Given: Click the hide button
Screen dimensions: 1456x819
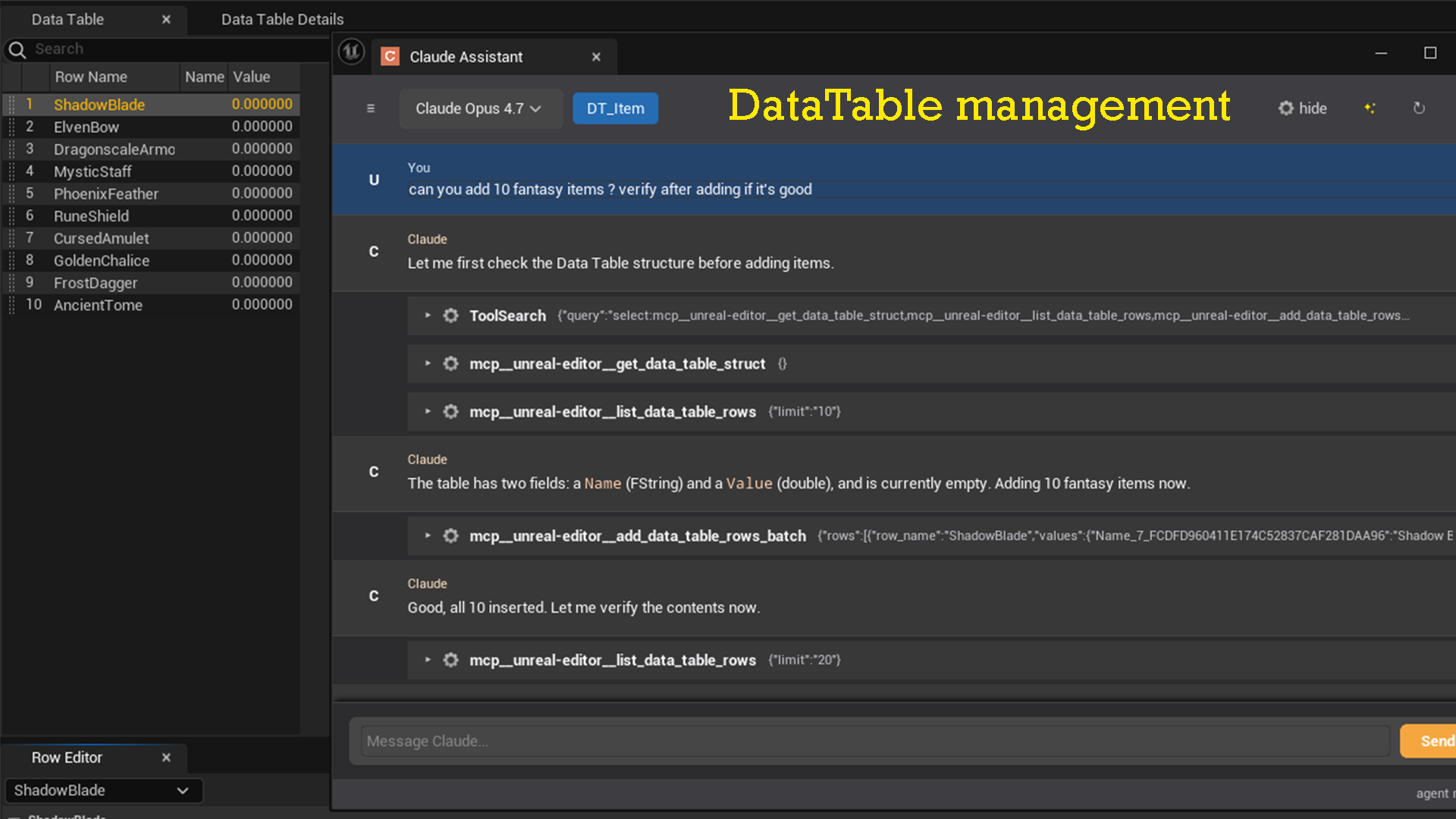Looking at the screenshot, I should [x=1303, y=108].
